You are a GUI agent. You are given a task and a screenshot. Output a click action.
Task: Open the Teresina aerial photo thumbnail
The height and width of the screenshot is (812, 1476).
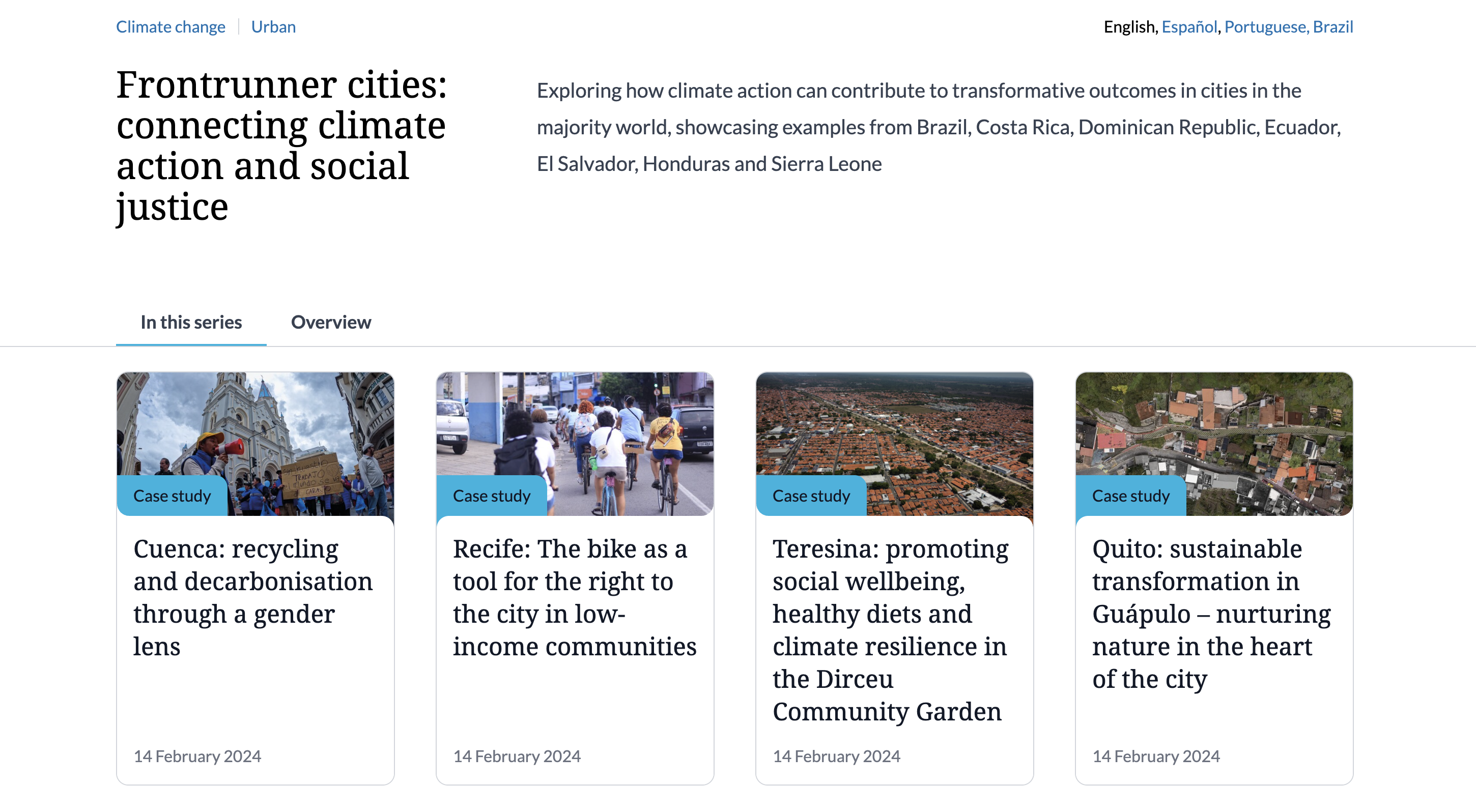click(894, 424)
